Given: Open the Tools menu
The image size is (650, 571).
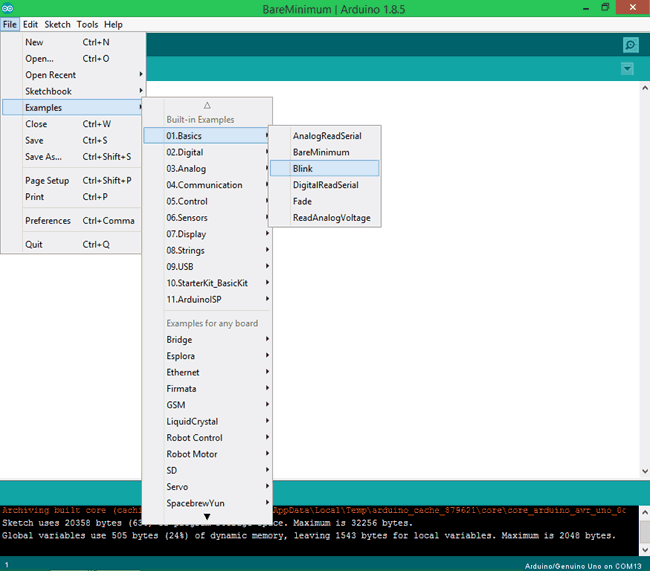Looking at the screenshot, I should click(x=87, y=24).
